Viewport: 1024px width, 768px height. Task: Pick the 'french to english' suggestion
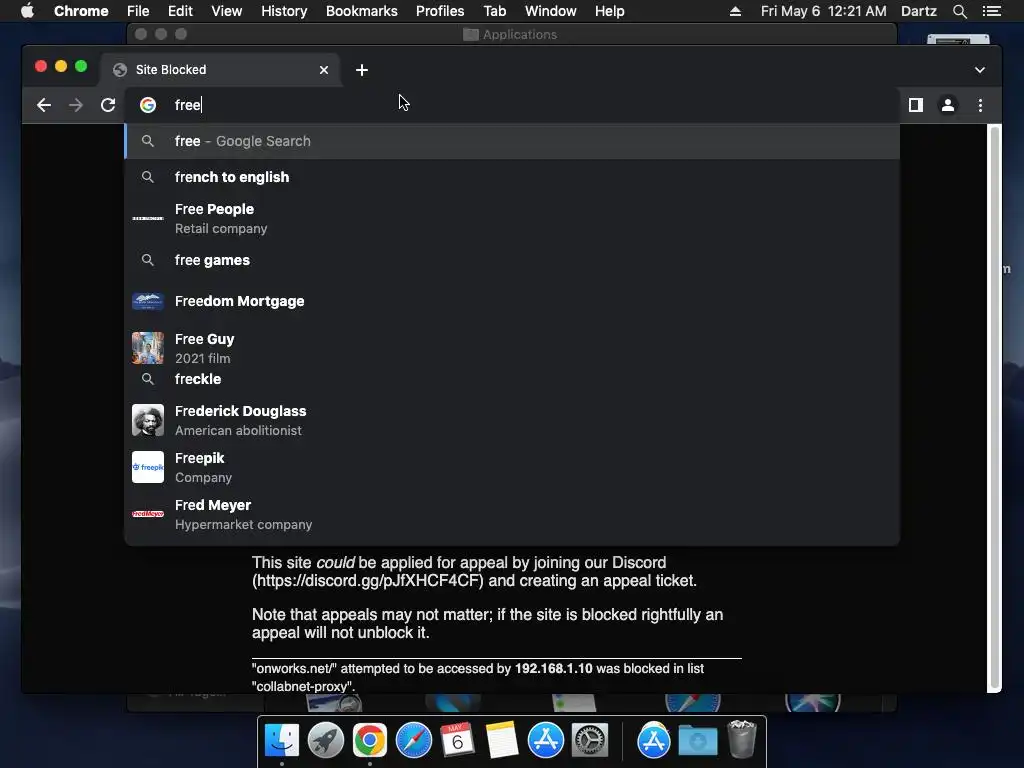512,177
